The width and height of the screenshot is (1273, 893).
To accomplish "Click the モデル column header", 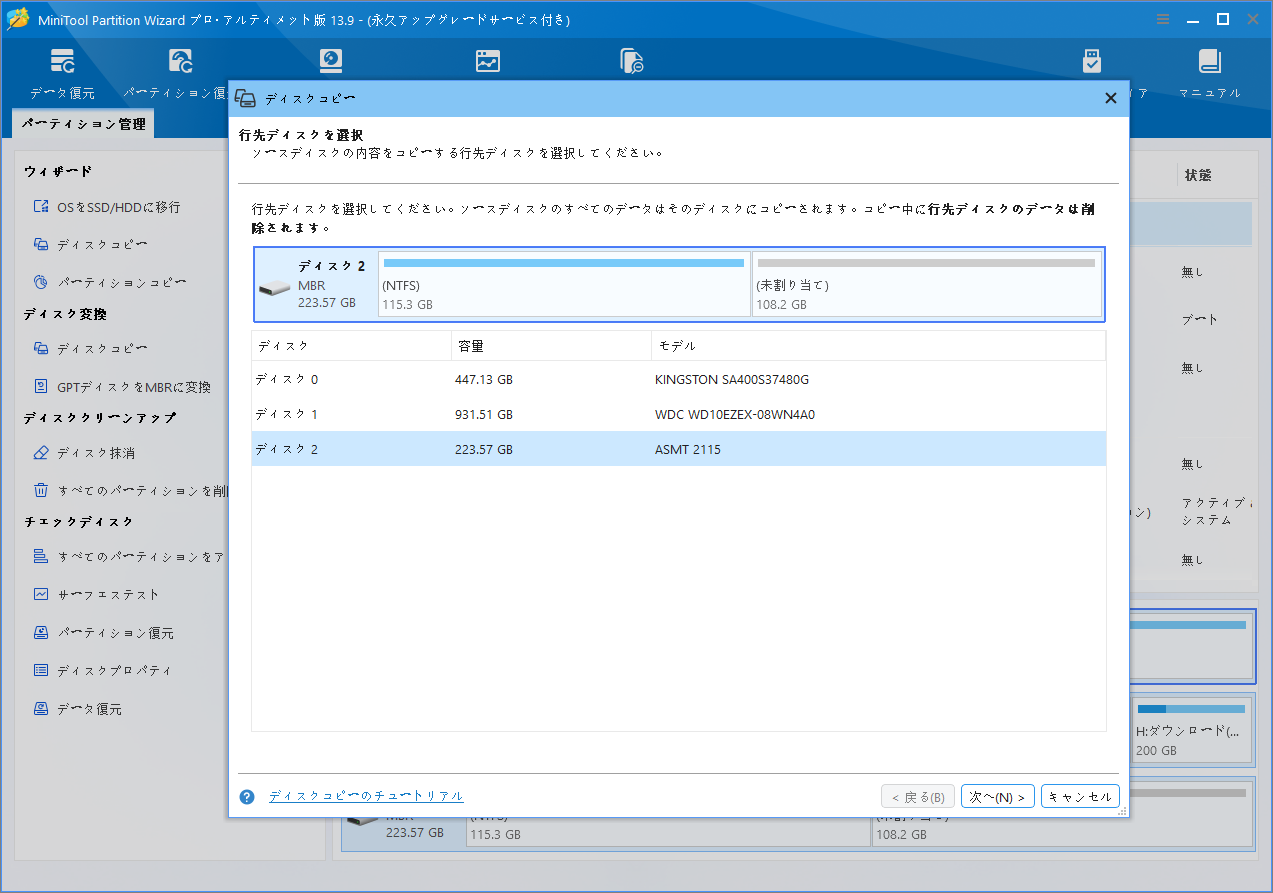I will click(878, 346).
